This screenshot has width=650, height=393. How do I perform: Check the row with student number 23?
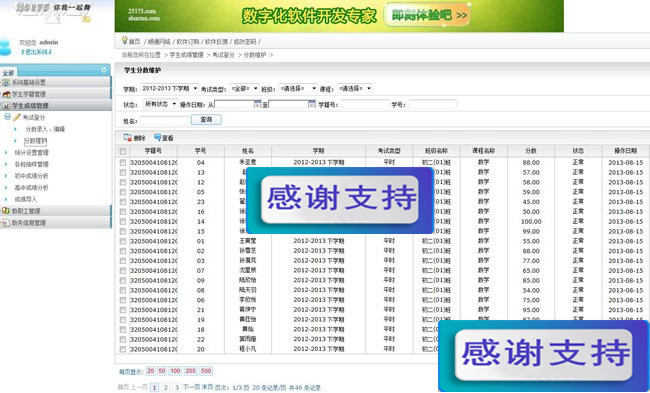pyautogui.click(x=123, y=202)
